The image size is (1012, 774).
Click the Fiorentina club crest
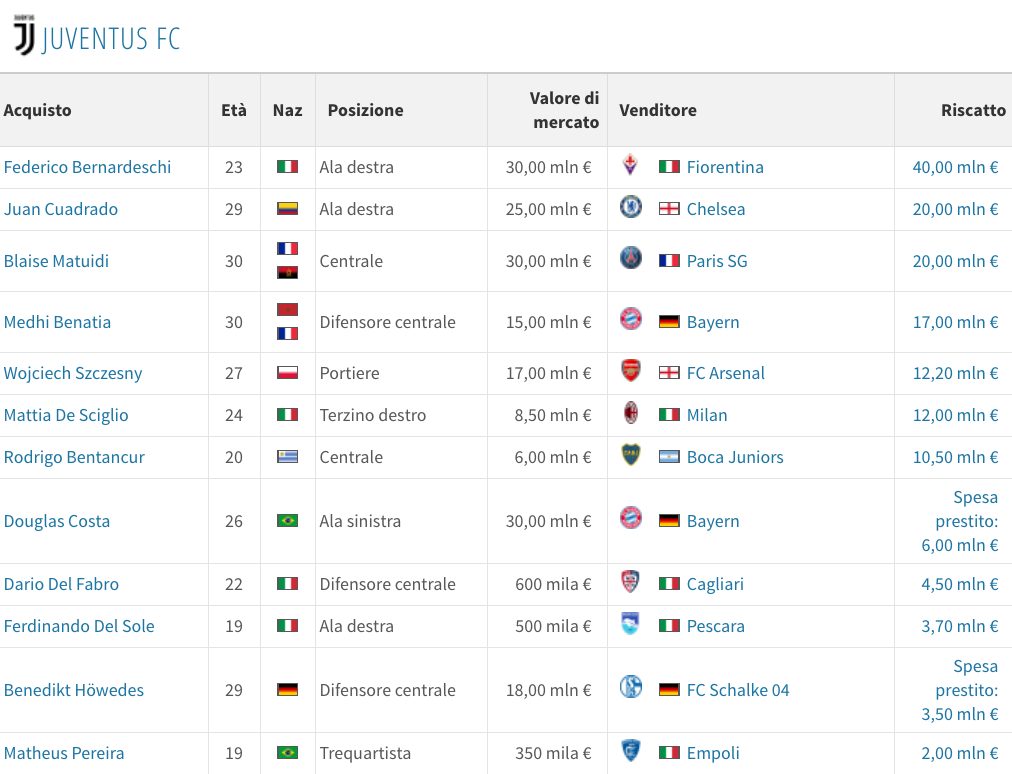tap(630, 165)
